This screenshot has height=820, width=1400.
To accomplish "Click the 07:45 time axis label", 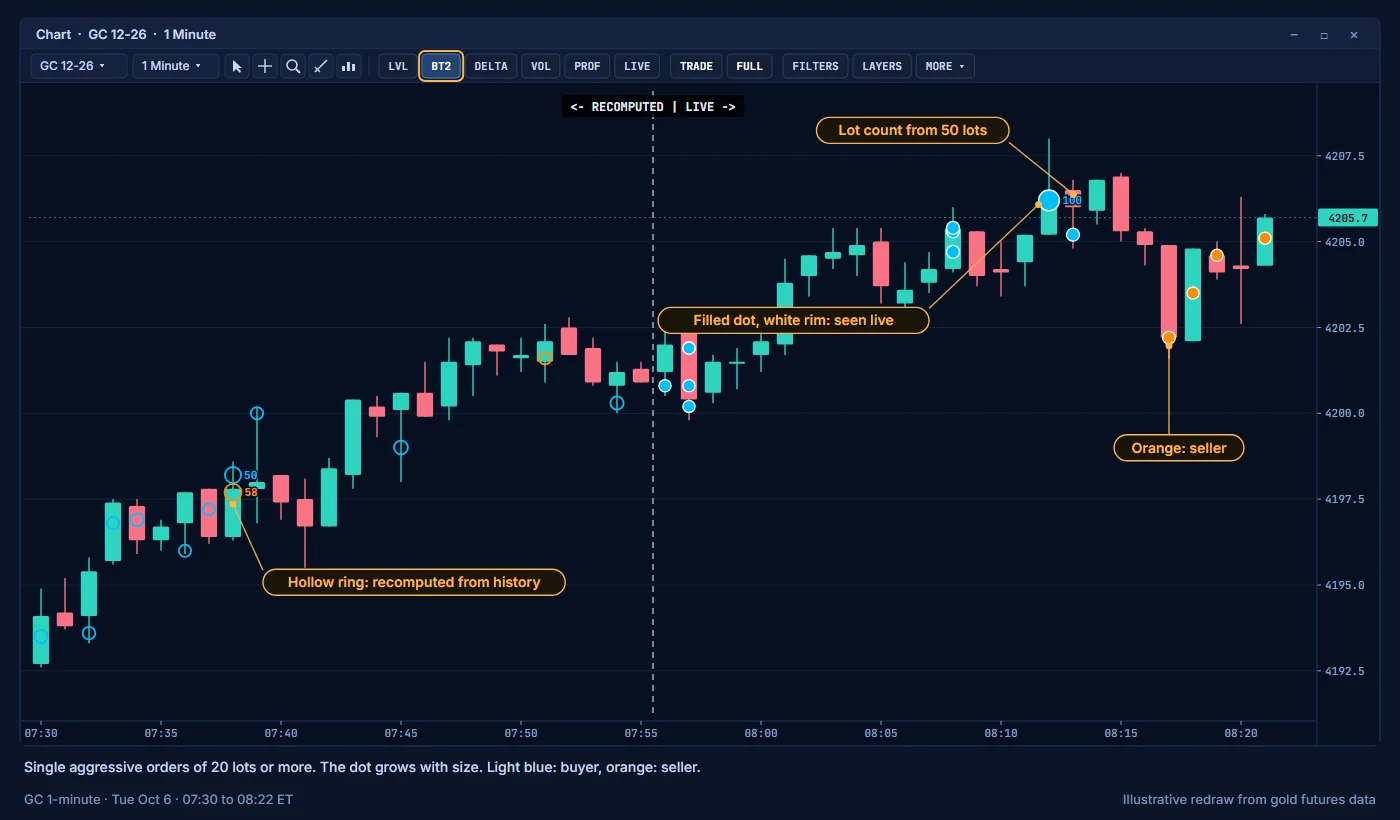I will (401, 733).
